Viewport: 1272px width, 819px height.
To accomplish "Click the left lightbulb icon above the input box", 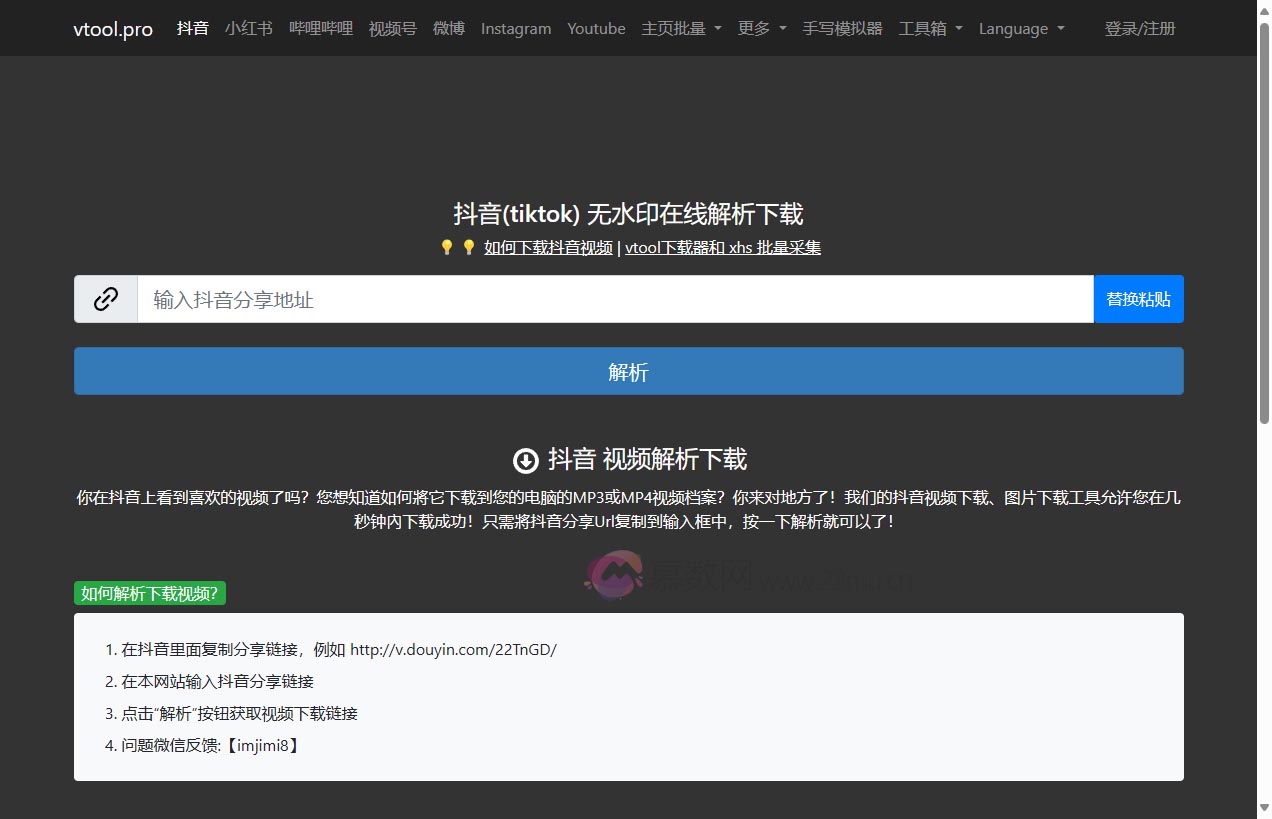I will (447, 246).
